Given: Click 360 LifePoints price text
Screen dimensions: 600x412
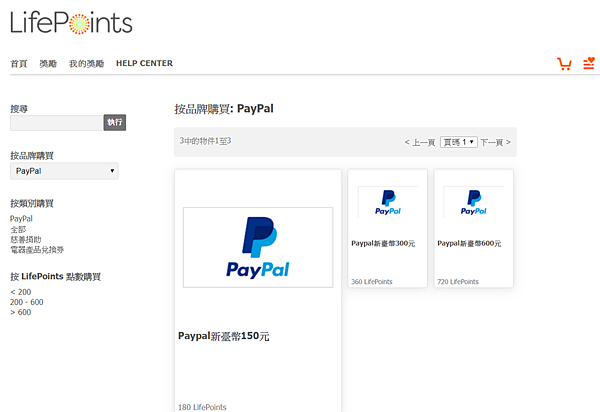Looking at the screenshot, I should point(372,282).
